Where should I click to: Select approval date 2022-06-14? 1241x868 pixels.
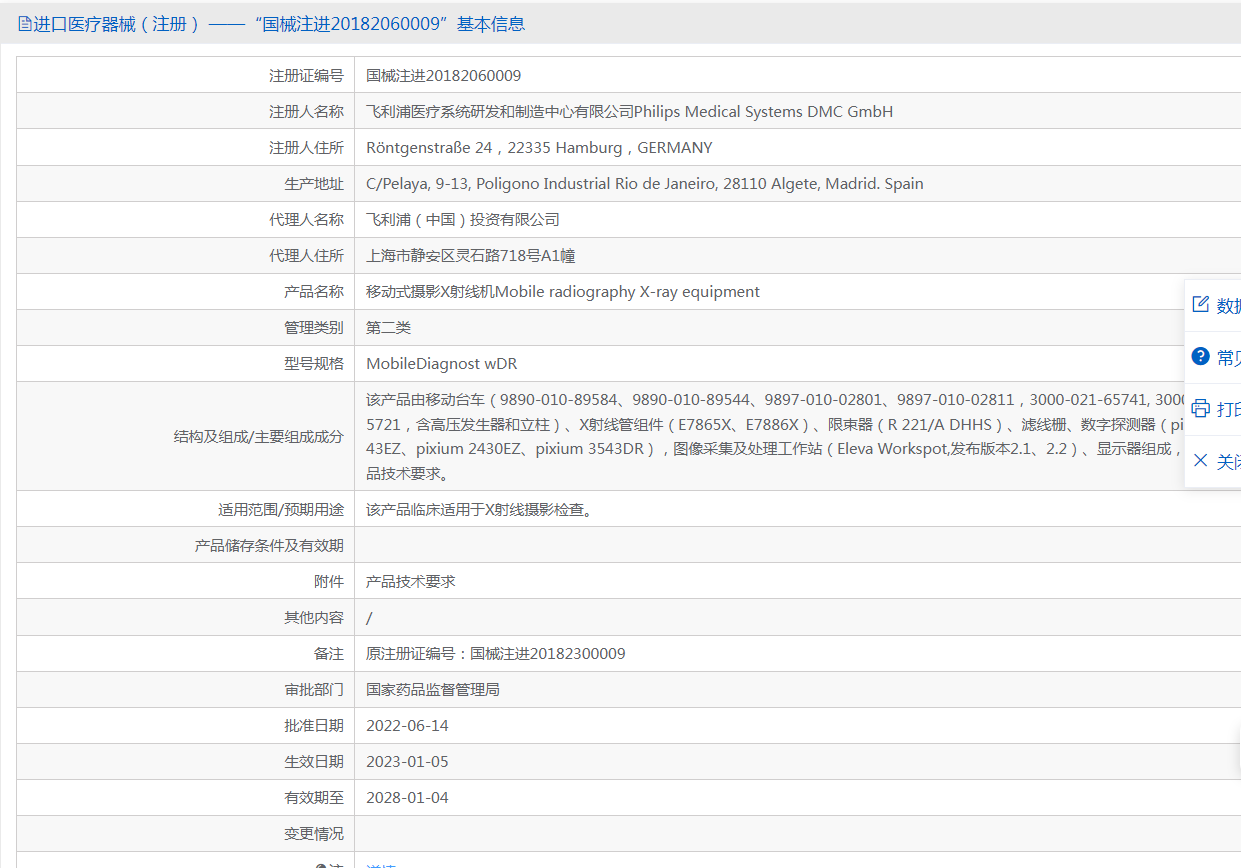point(408,725)
